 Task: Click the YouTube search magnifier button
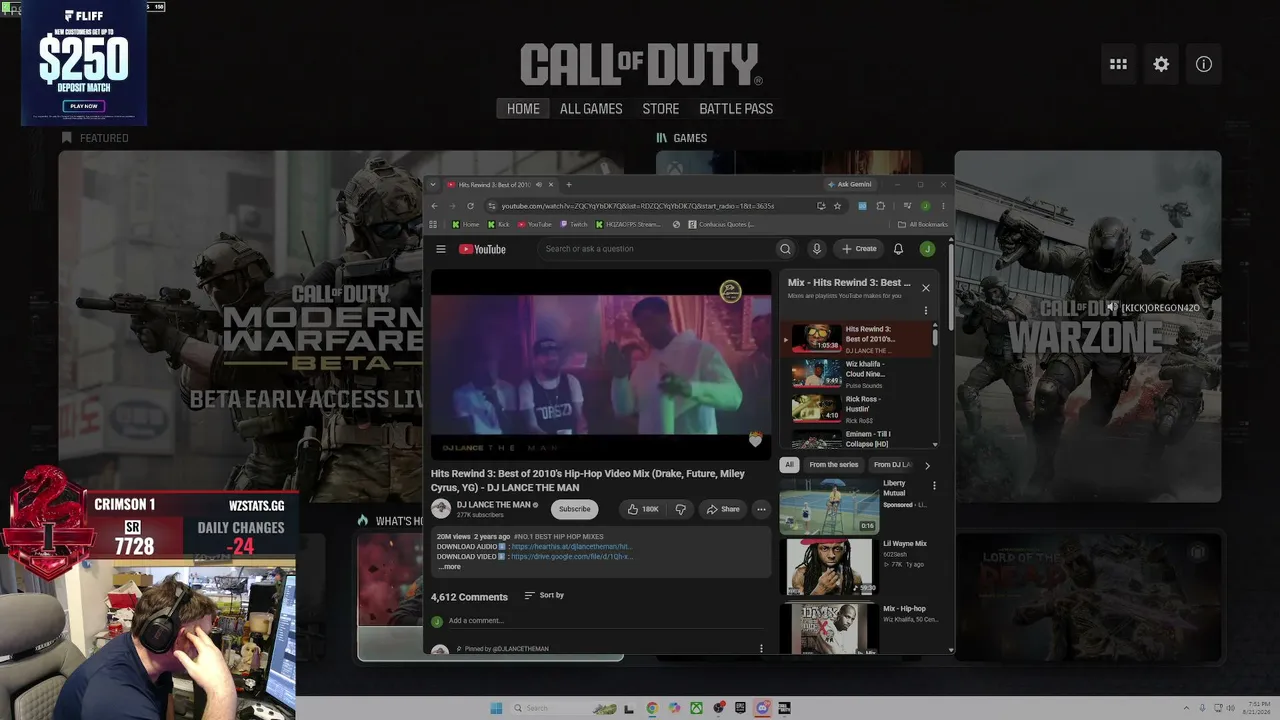pyautogui.click(x=786, y=249)
